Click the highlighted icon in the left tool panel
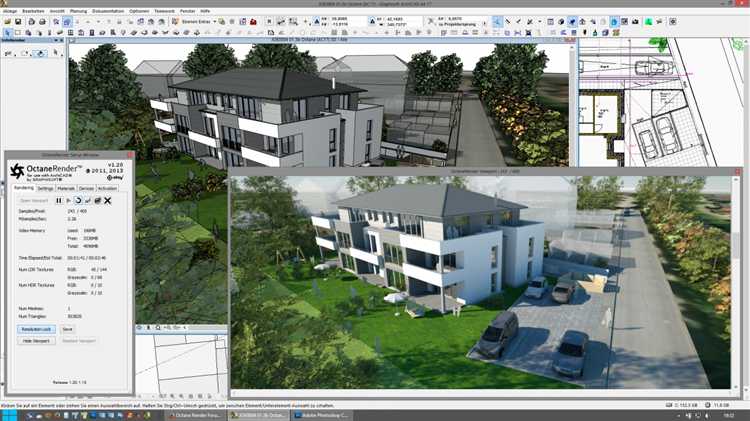 (x=40, y=53)
